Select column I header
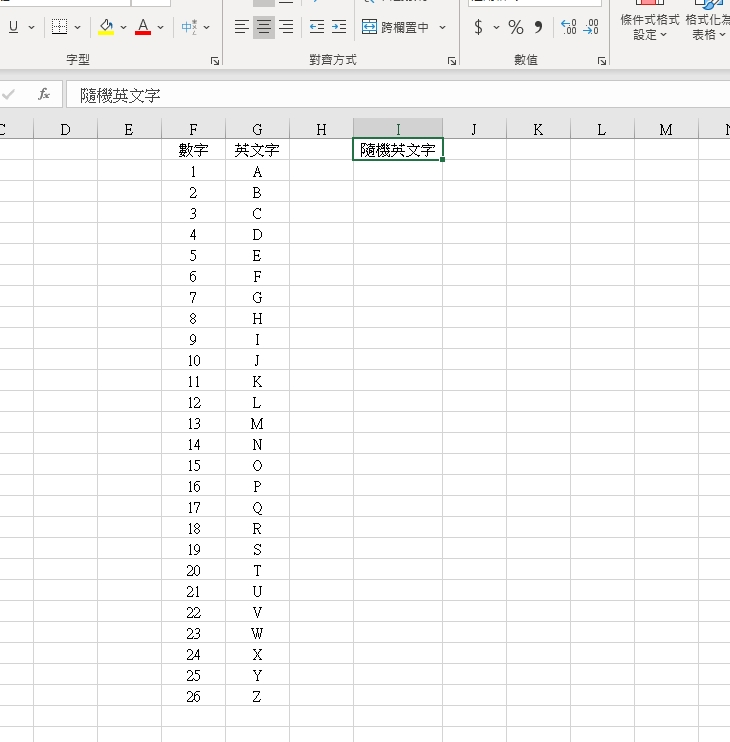Viewport: 730px width, 742px height. pyautogui.click(x=398, y=129)
